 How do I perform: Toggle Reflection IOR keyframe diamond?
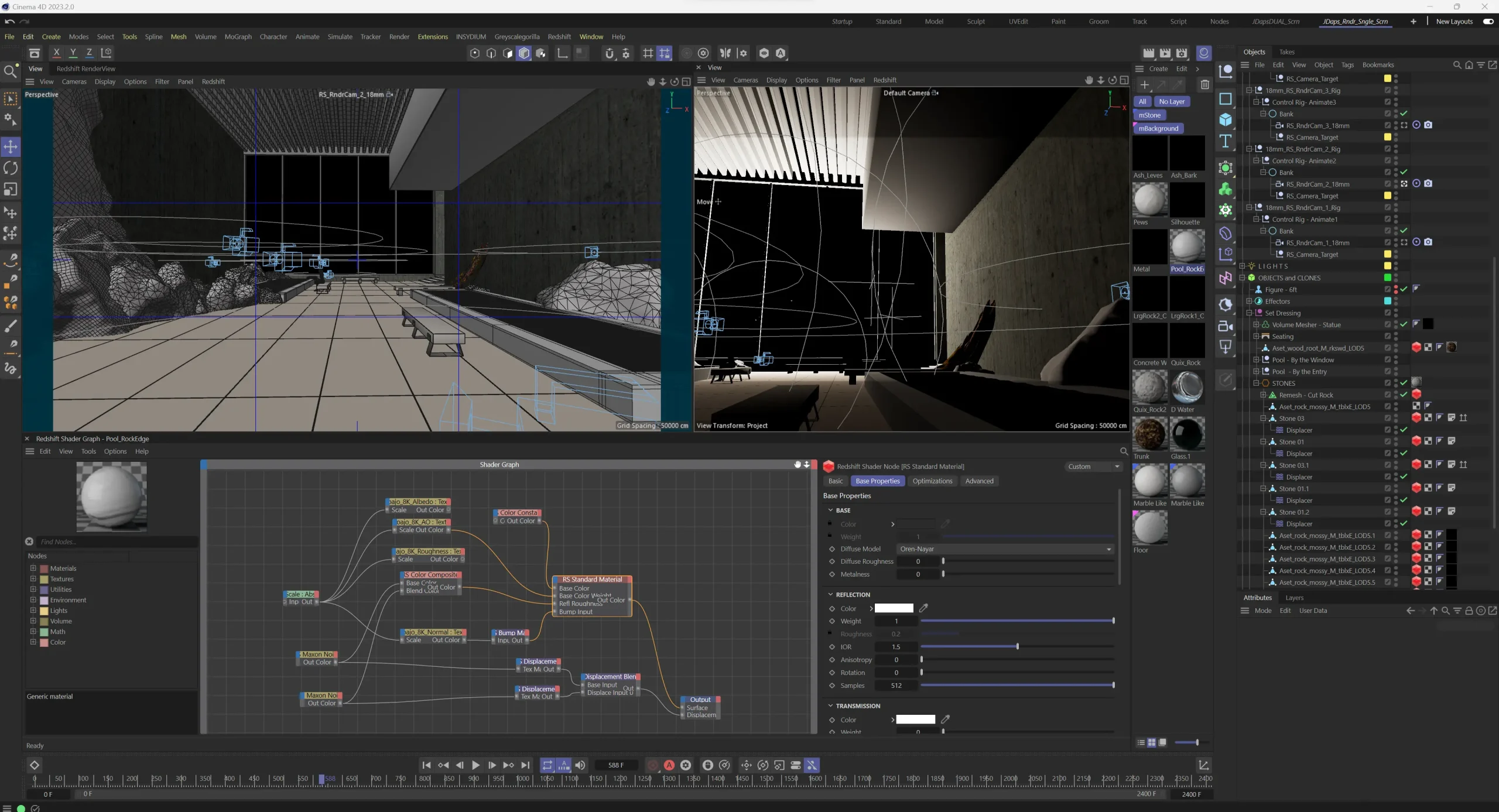tap(832, 647)
